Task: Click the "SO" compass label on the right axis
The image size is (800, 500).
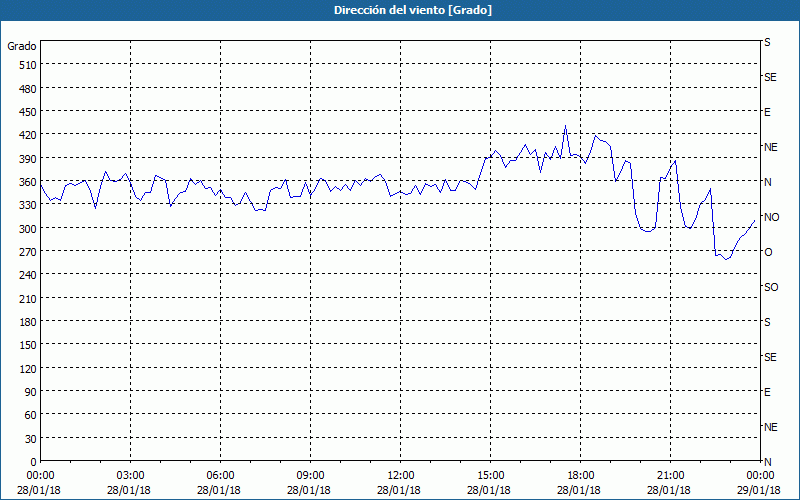Action: (x=771, y=287)
